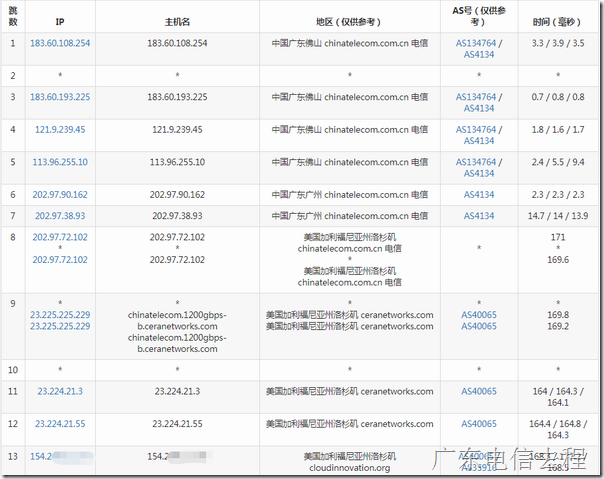This screenshot has height=479, width=604.
Task: Select the 202.97.38.93 IP link
Action: [x=60, y=216]
